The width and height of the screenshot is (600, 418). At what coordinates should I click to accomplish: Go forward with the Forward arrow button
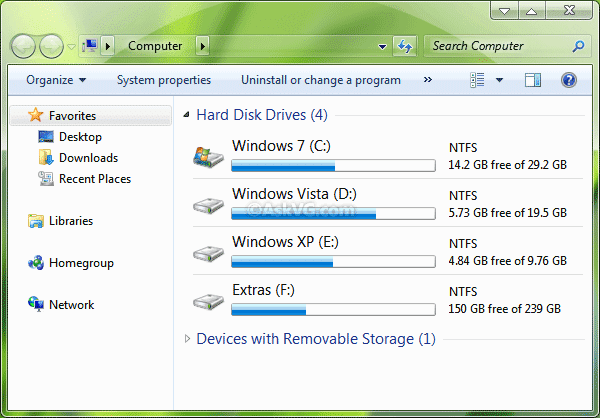pos(52,46)
